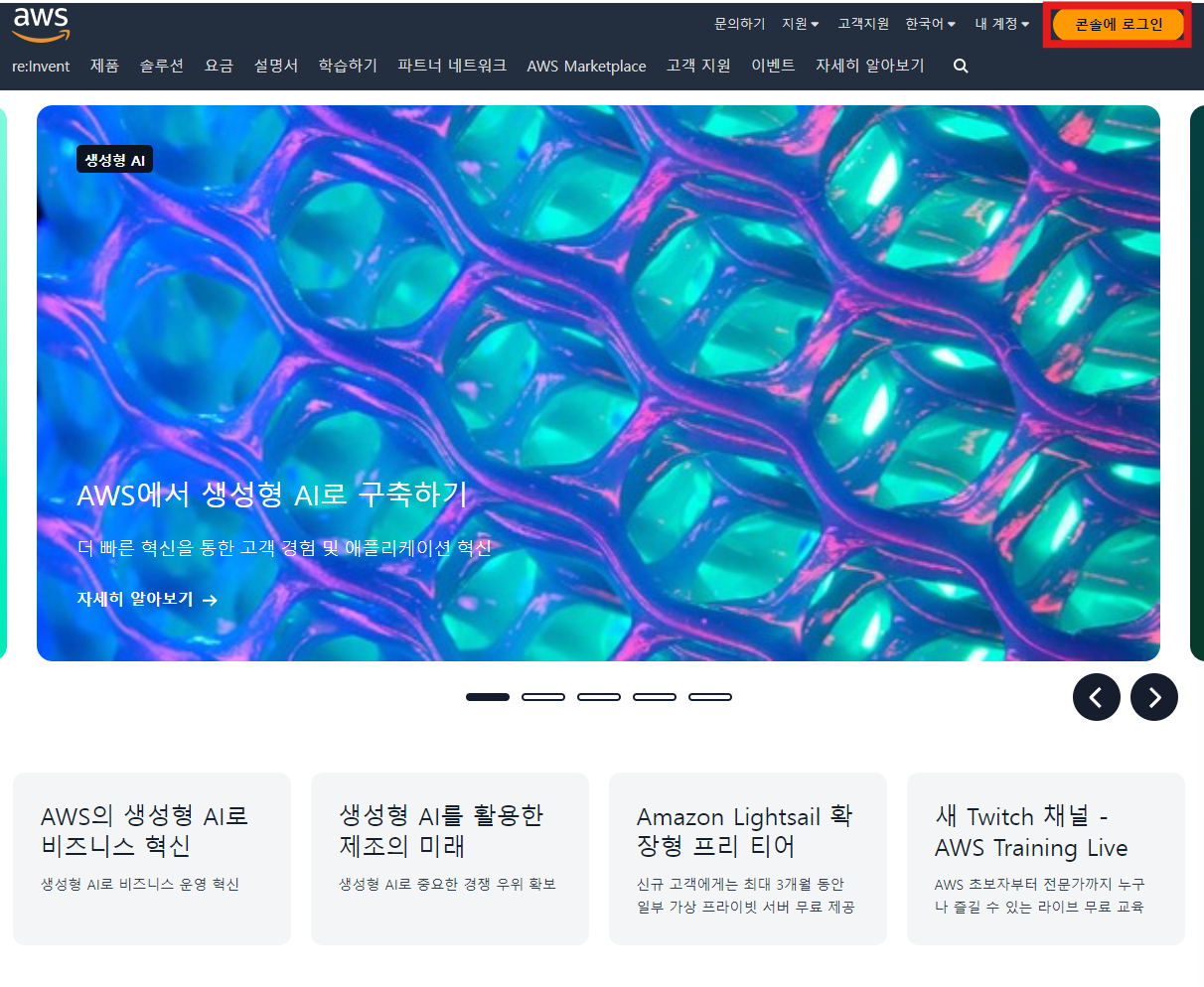Click the AWS에서 생성형 AI로 구축하기 headline
The height and width of the screenshot is (987, 1204).
(272, 494)
